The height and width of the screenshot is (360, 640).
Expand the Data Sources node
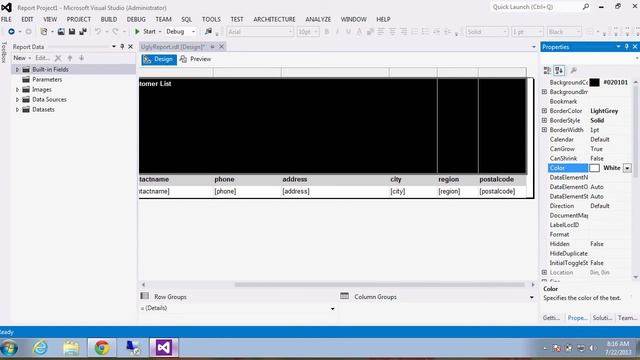[x=17, y=99]
